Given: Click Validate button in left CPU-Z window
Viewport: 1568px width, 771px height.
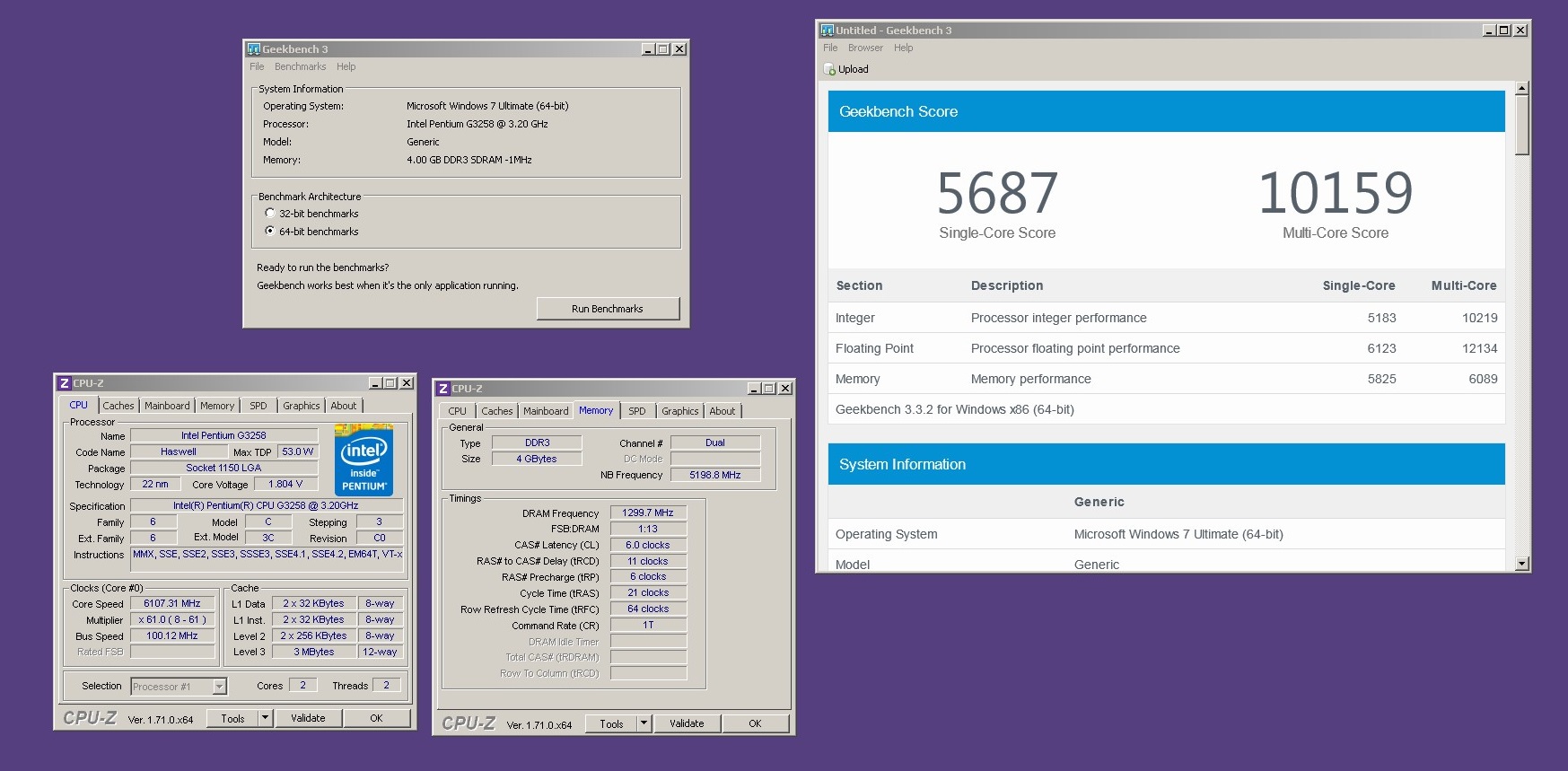Looking at the screenshot, I should click(308, 718).
